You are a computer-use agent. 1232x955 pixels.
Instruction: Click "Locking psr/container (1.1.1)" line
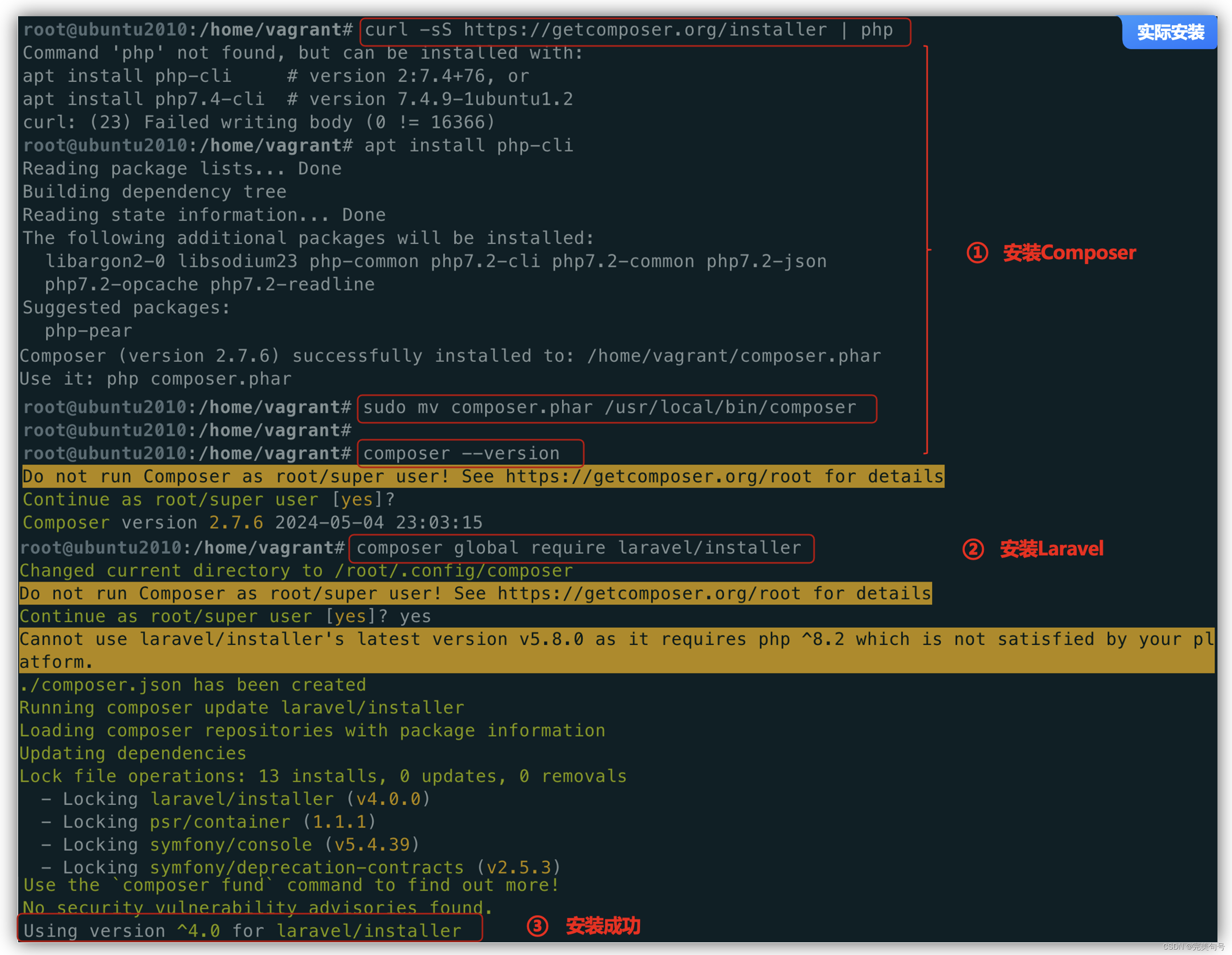coord(209,822)
